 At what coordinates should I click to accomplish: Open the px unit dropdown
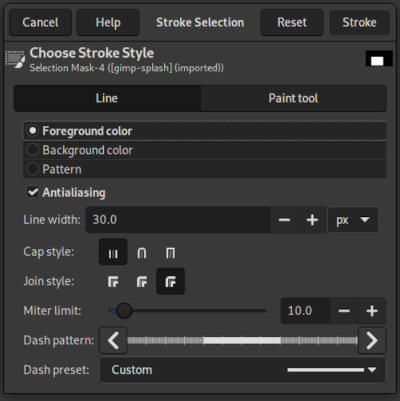pyautogui.click(x=353, y=220)
